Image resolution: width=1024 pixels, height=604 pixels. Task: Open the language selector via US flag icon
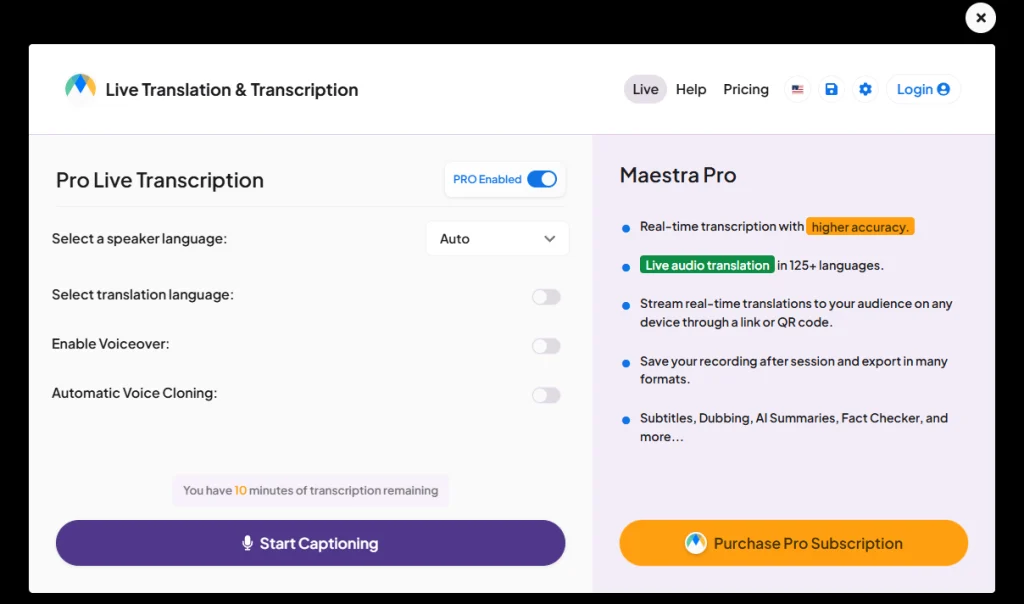pos(797,89)
